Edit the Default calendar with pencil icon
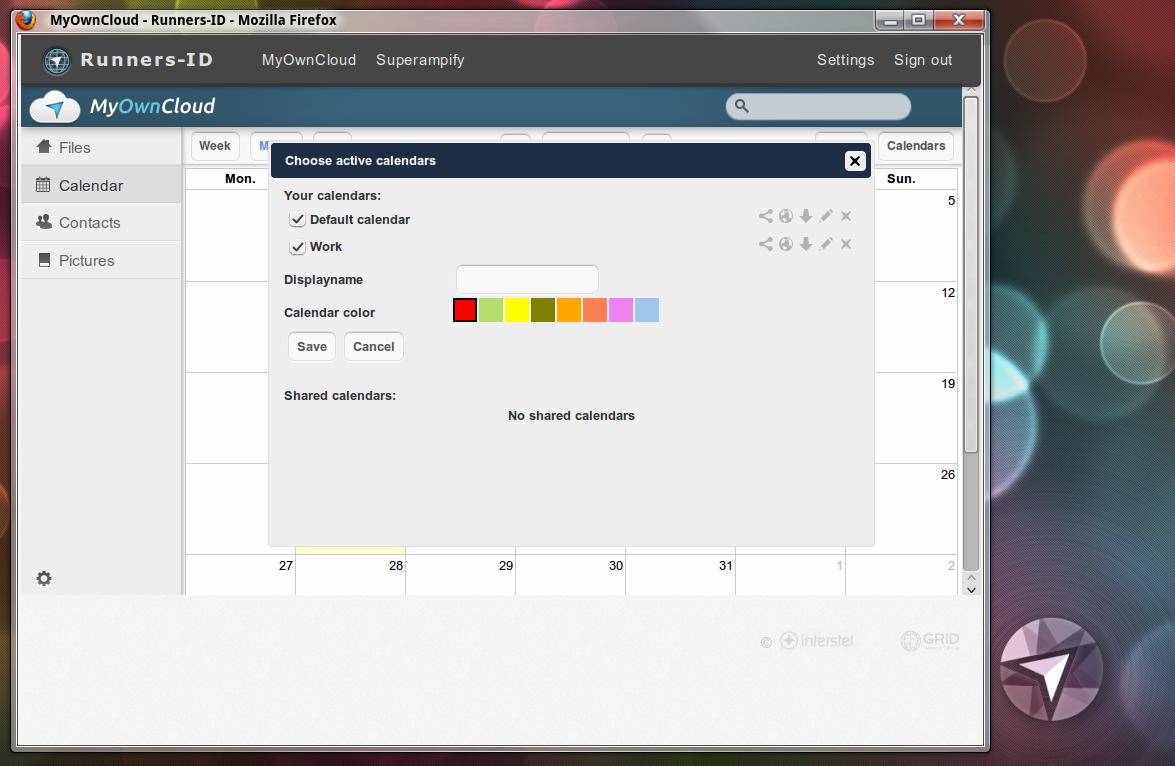This screenshot has width=1175, height=766. click(x=826, y=217)
